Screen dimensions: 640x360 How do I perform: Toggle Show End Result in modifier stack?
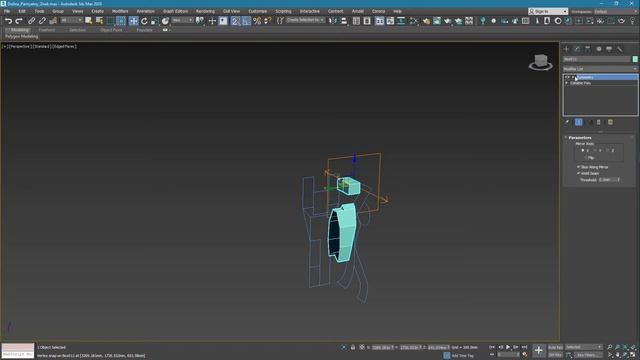click(579, 122)
